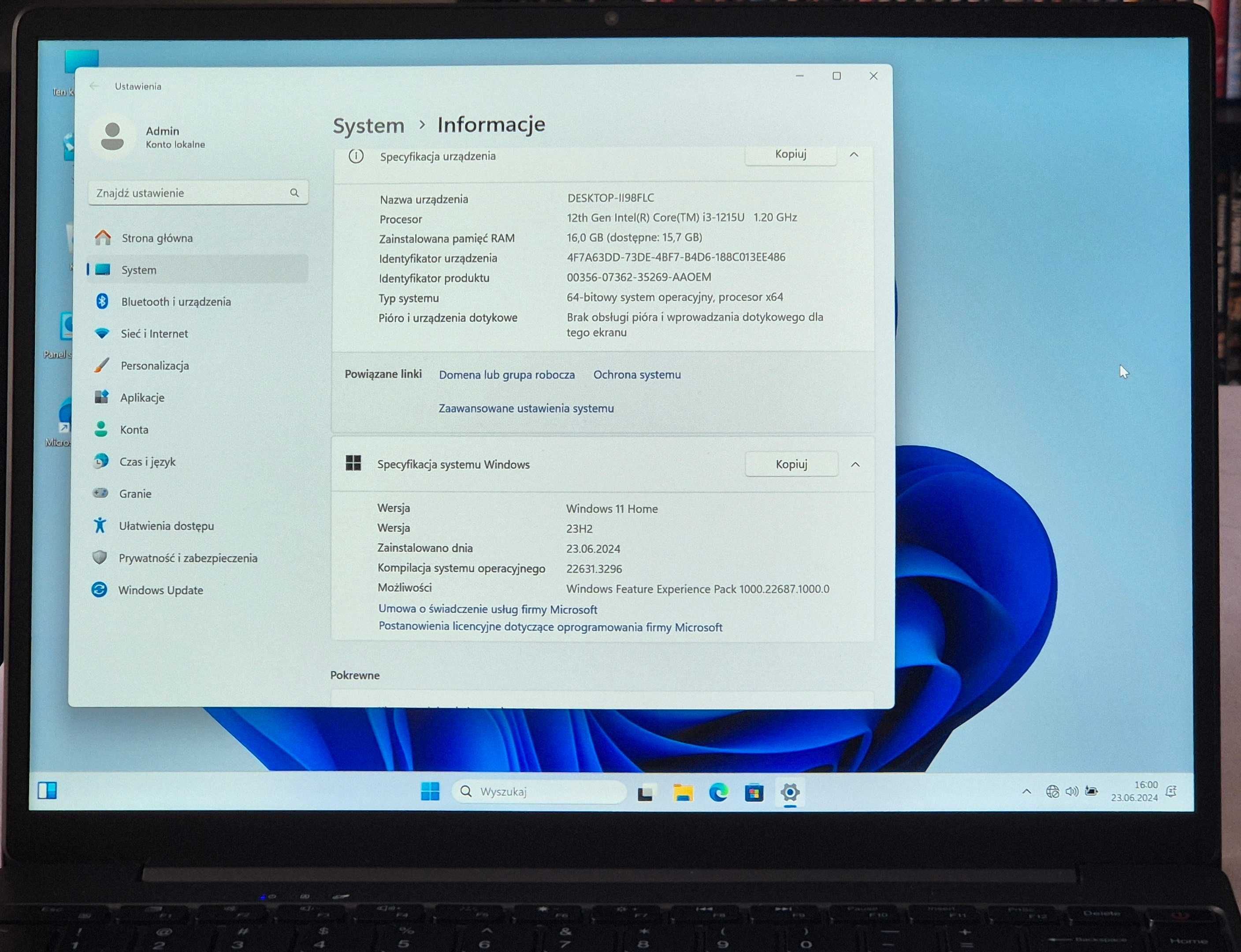Viewport: 1241px width, 952px height.
Task: Copy Windows specification with Kopiuj button
Action: click(x=791, y=464)
